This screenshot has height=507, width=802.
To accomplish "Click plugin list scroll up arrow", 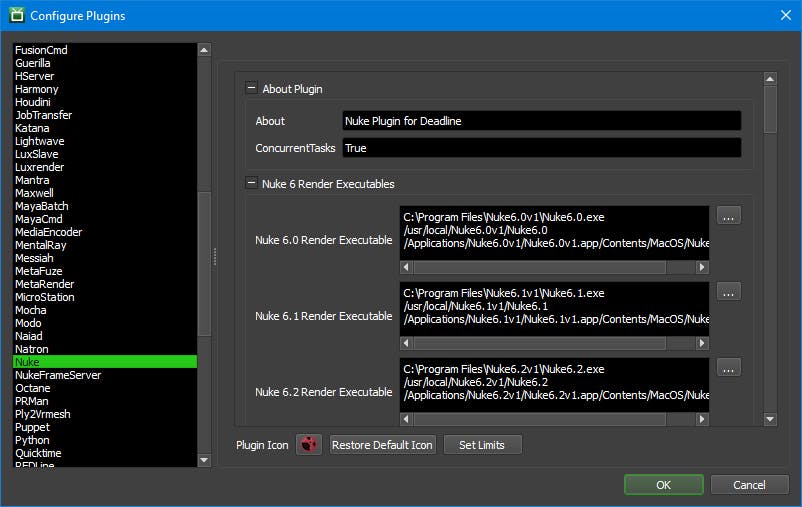I will pyautogui.click(x=204, y=50).
